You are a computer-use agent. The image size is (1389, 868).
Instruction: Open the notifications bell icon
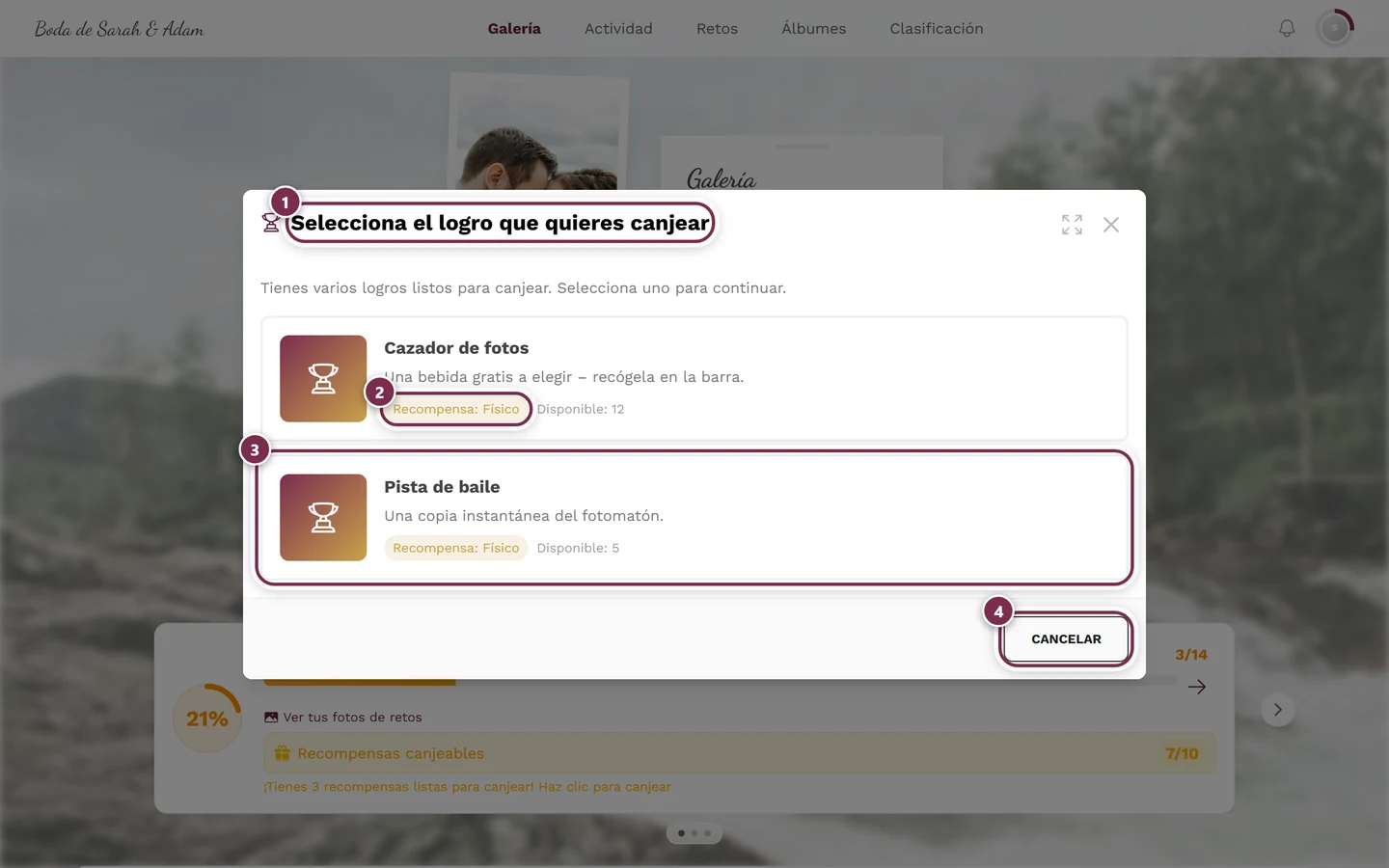[1287, 29]
